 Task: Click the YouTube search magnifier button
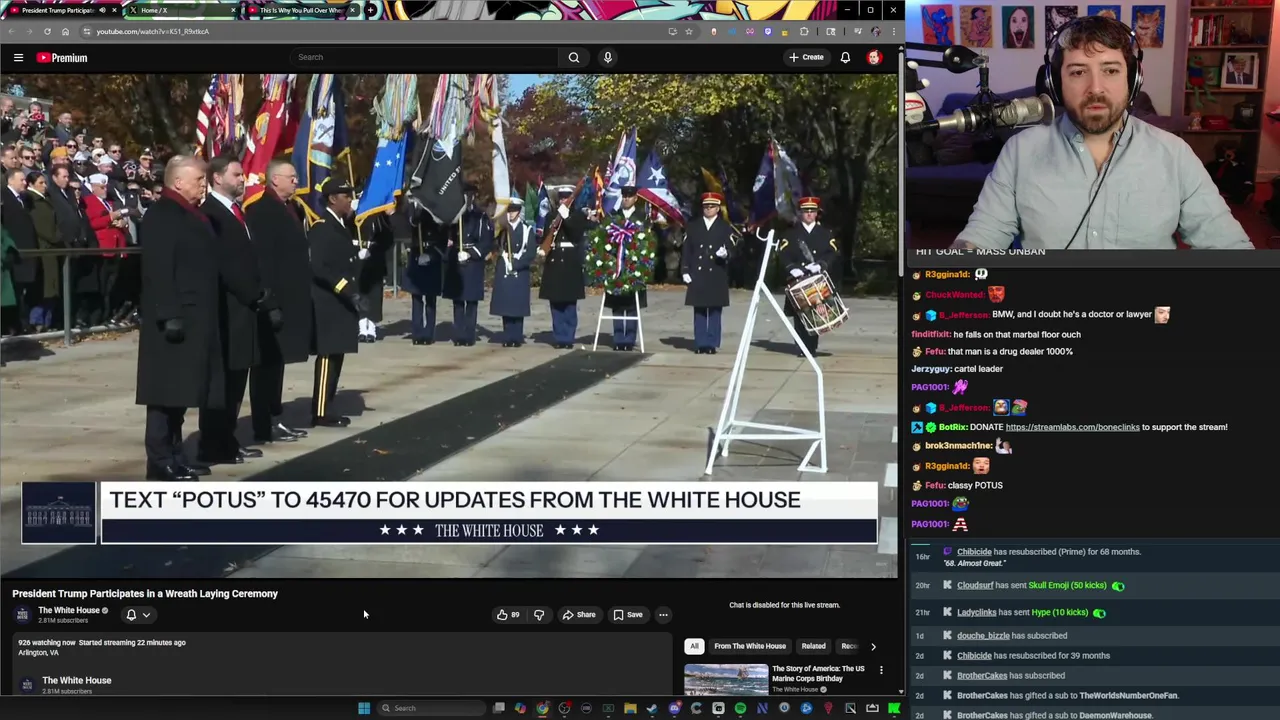[574, 57]
